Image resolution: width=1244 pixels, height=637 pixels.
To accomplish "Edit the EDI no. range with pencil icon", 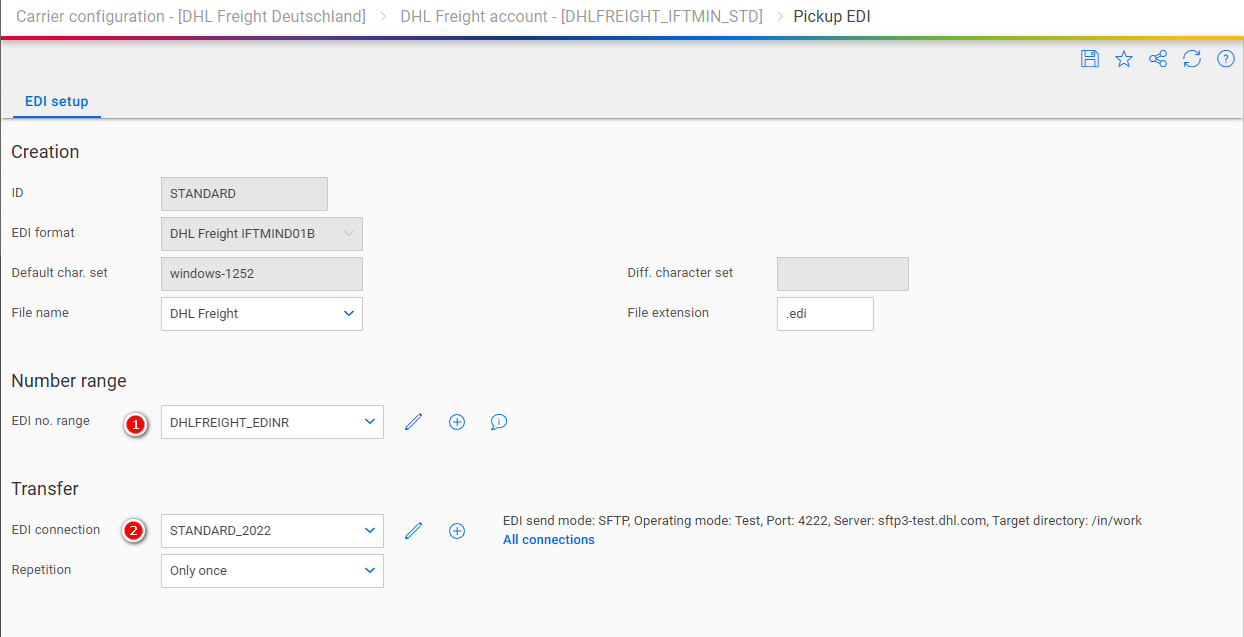I will click(414, 422).
